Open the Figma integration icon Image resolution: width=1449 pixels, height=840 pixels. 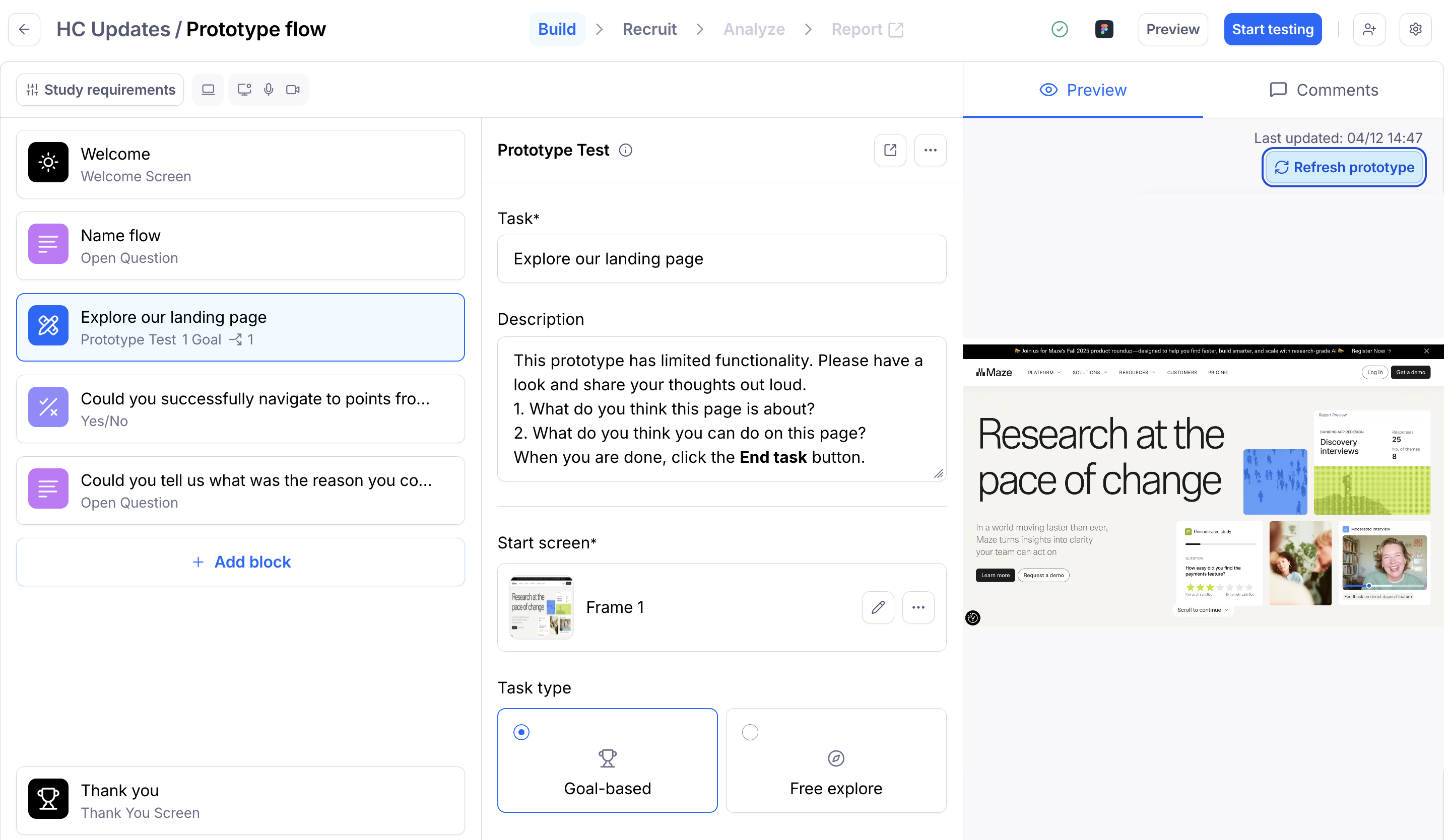click(1104, 29)
